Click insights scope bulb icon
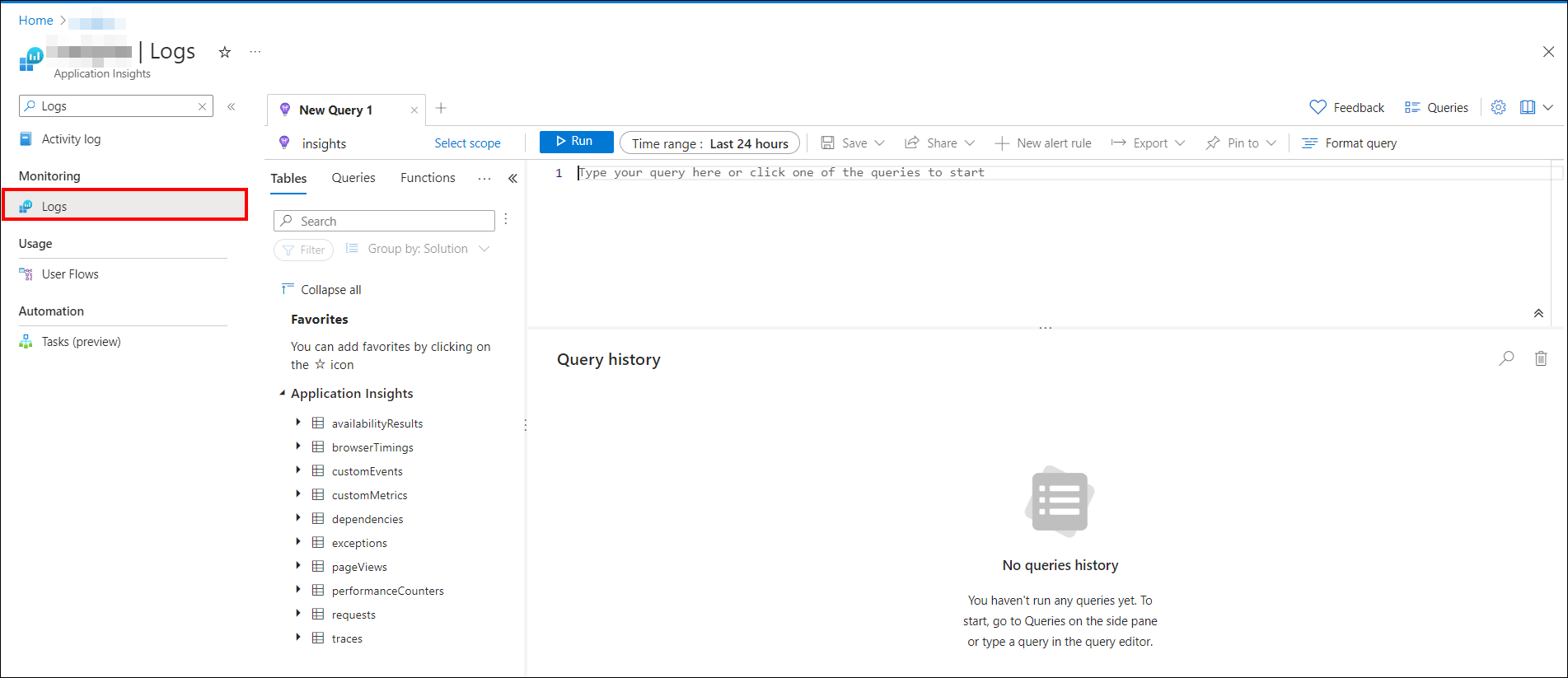The width and height of the screenshot is (1568, 678). (x=284, y=143)
